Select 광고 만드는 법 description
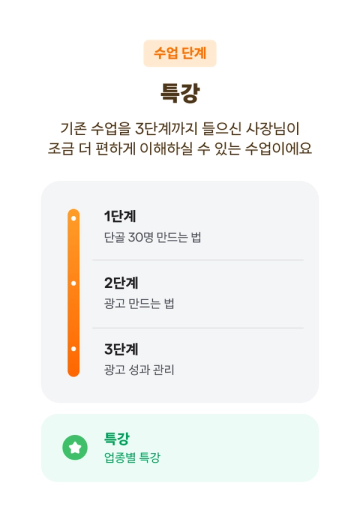Image resolution: width=360 pixels, height=522 pixels. [139, 303]
